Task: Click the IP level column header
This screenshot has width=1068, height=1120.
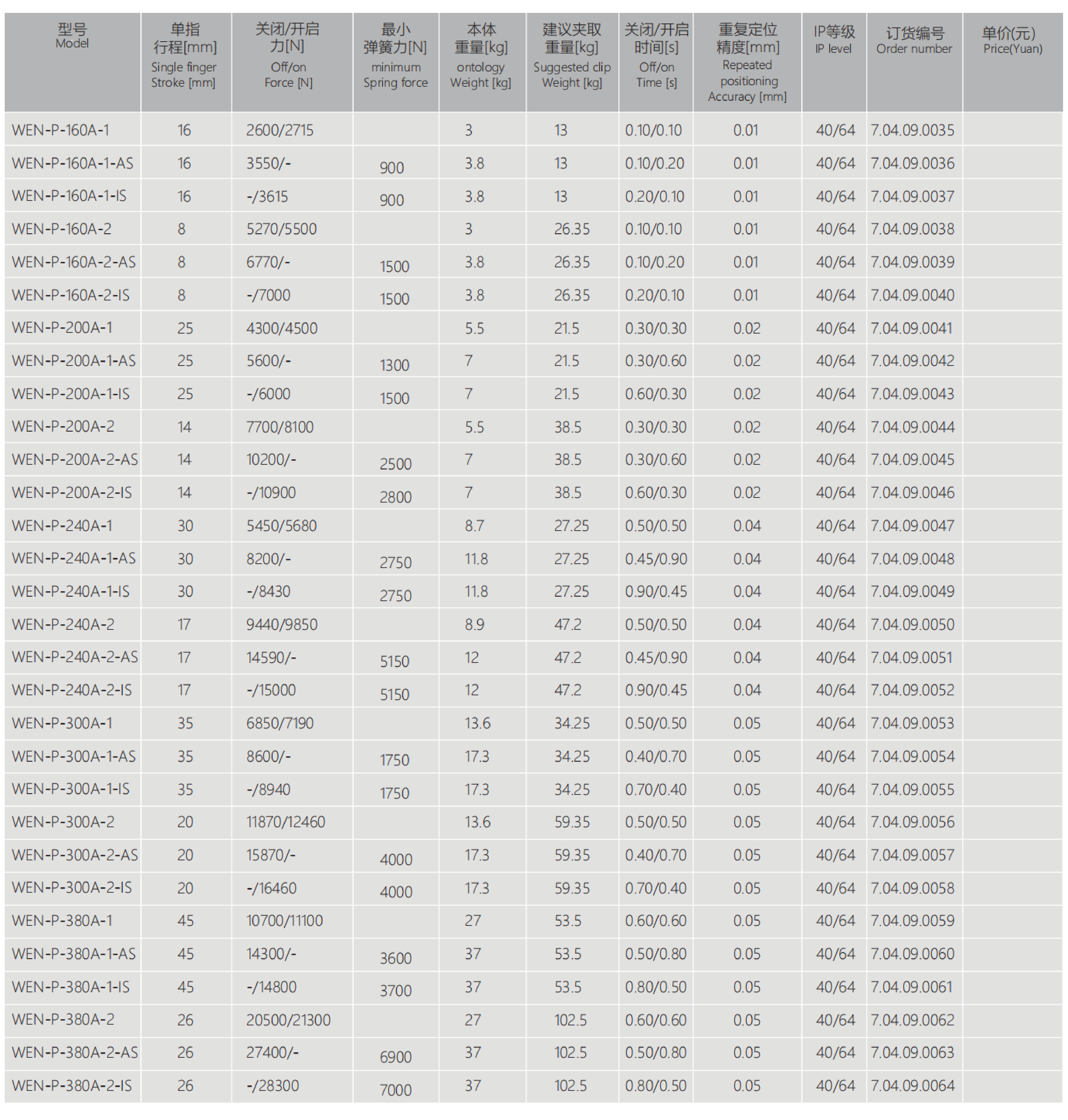Action: [x=833, y=40]
